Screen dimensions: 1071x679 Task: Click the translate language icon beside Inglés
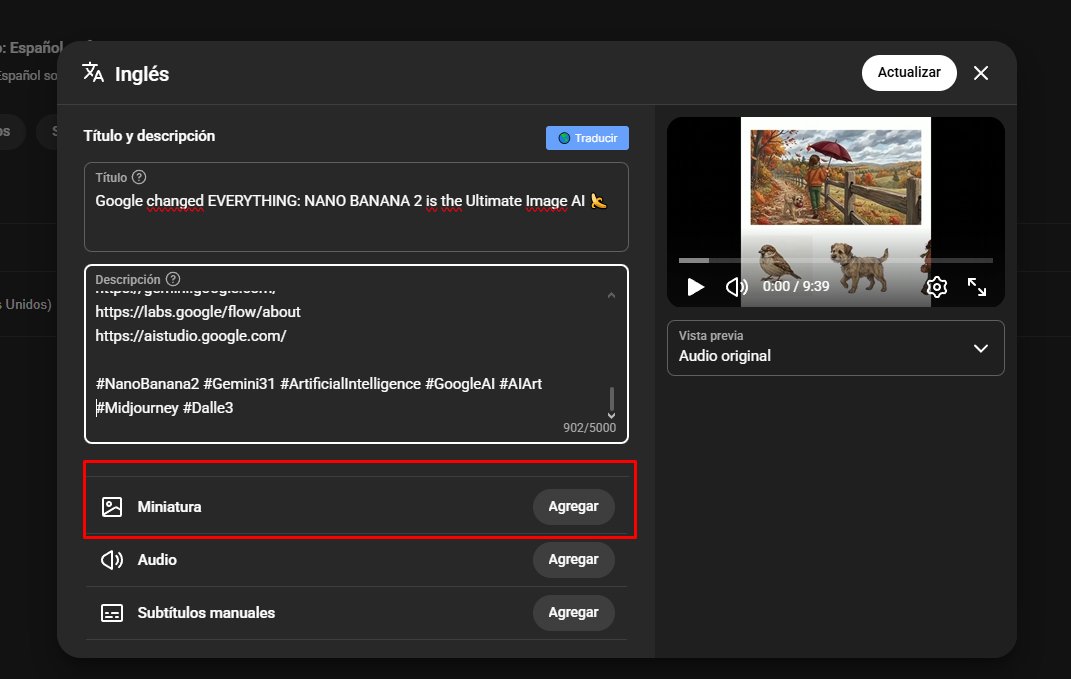tap(93, 72)
